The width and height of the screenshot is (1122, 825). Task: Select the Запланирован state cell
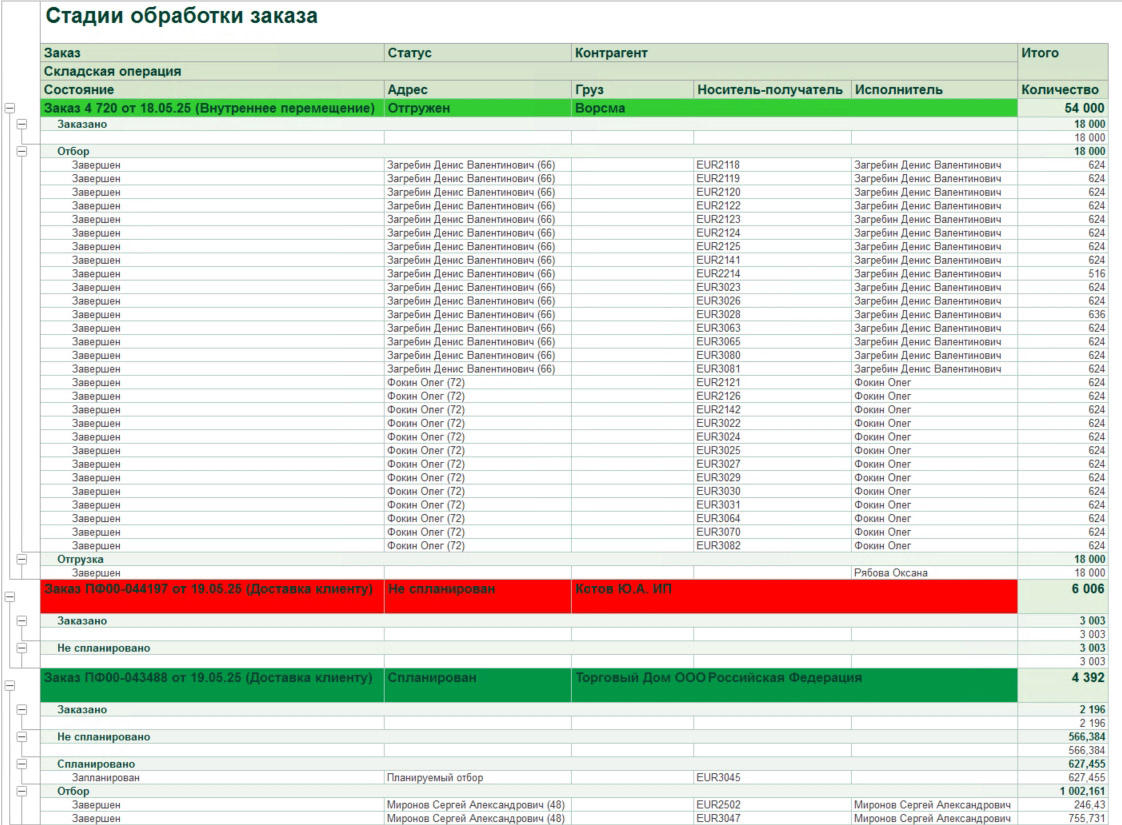(213, 777)
